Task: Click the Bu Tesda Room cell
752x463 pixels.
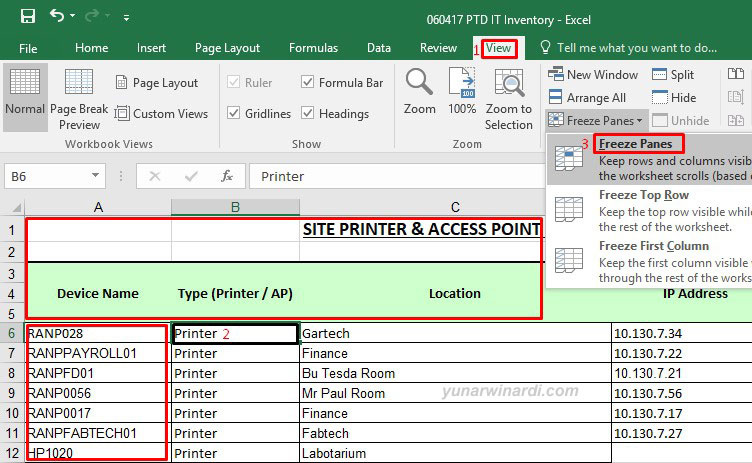Action: (455, 373)
